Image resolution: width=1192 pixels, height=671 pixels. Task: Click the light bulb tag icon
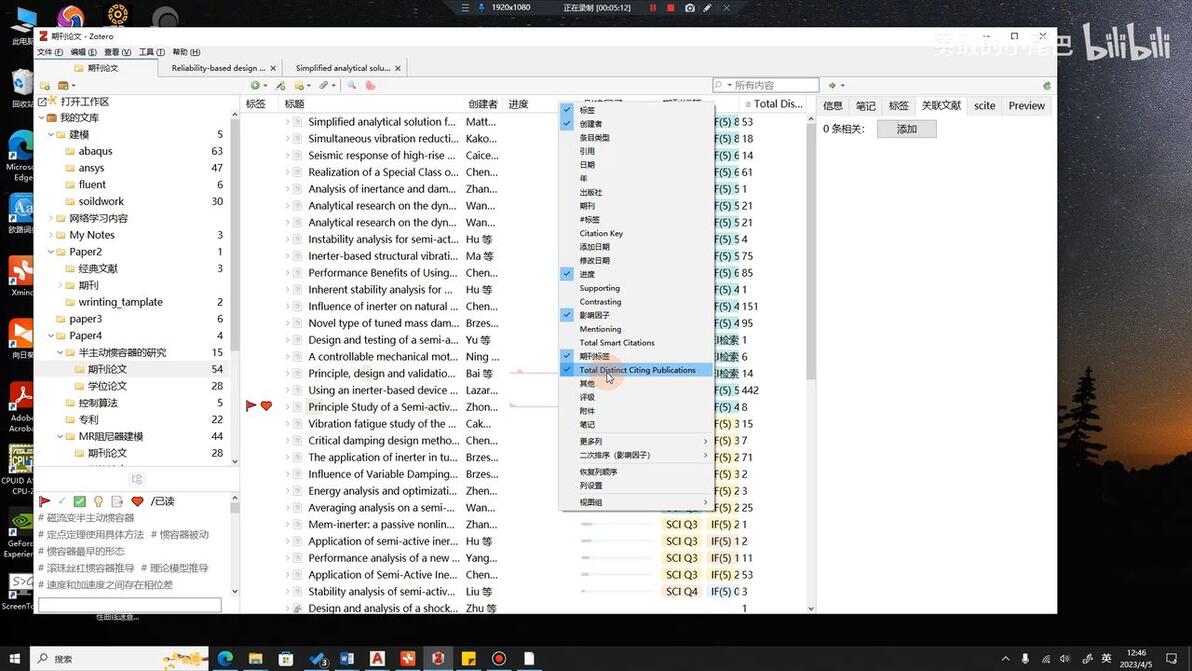[x=98, y=502]
